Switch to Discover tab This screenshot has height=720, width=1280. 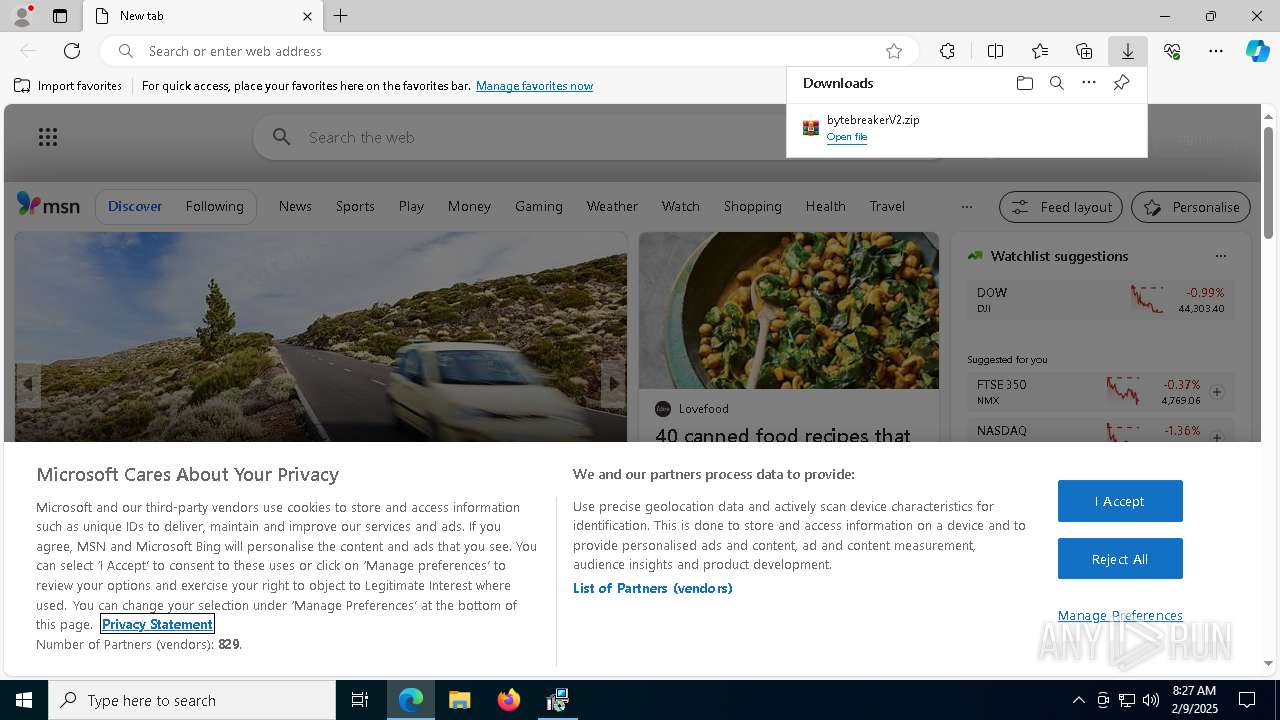(x=135, y=206)
